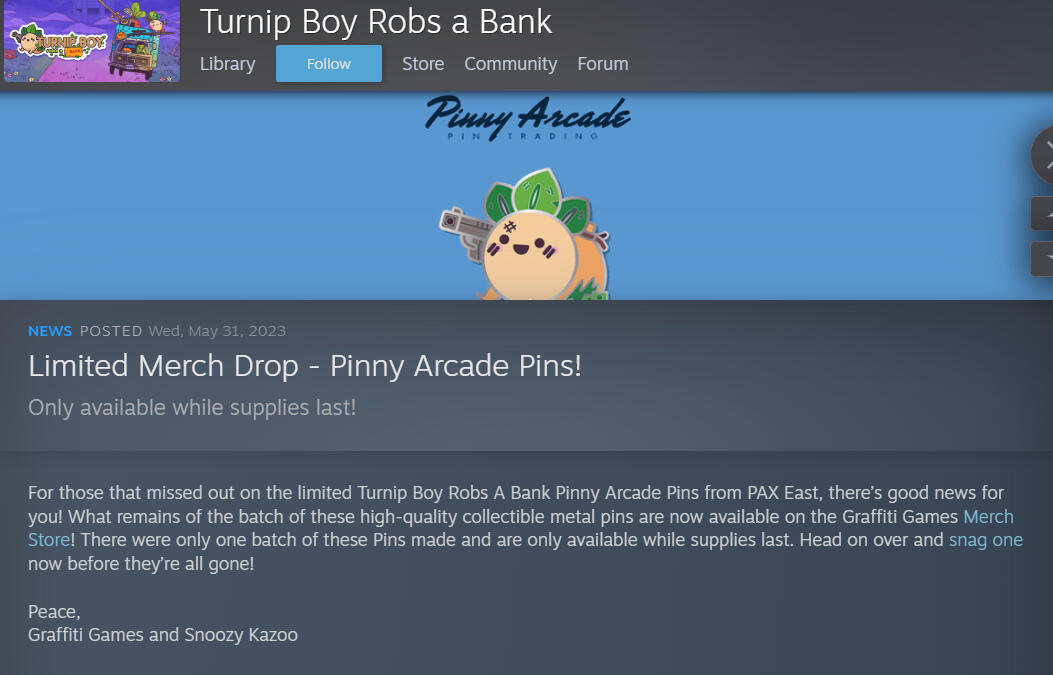This screenshot has width=1053, height=675.
Task: Go to the Community hub
Action: [x=510, y=64]
